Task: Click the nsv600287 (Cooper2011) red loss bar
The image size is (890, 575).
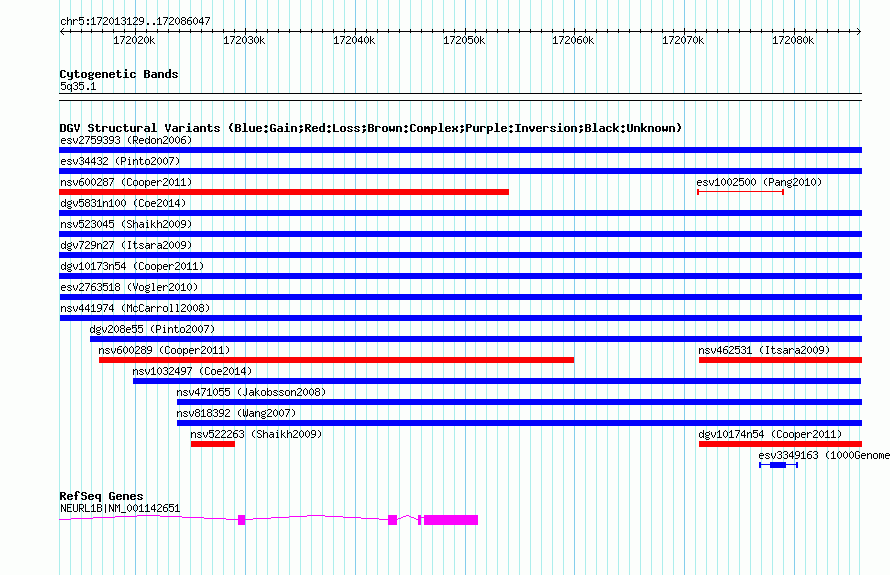Action: (284, 192)
